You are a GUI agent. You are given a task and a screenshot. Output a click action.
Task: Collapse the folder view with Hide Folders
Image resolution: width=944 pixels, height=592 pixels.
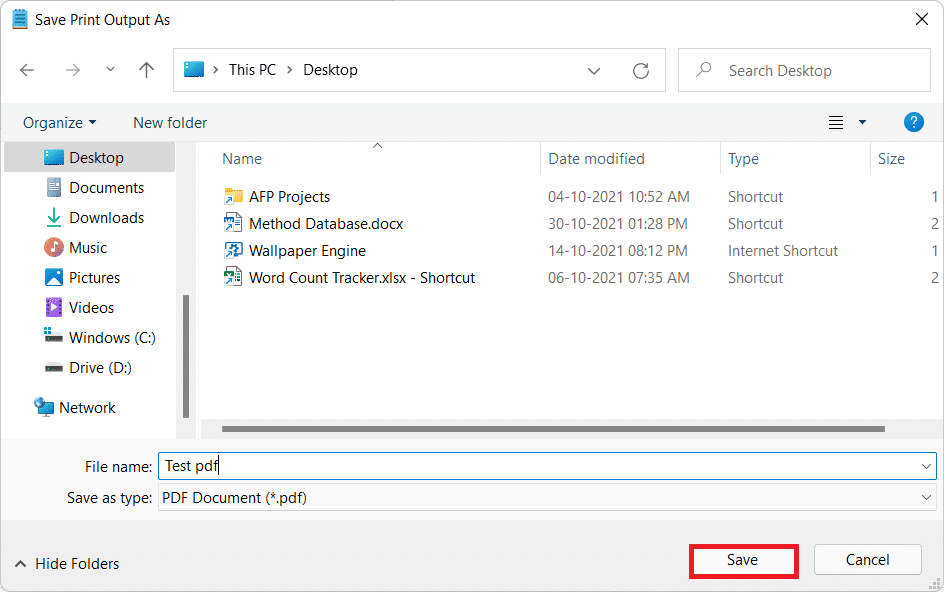point(66,564)
